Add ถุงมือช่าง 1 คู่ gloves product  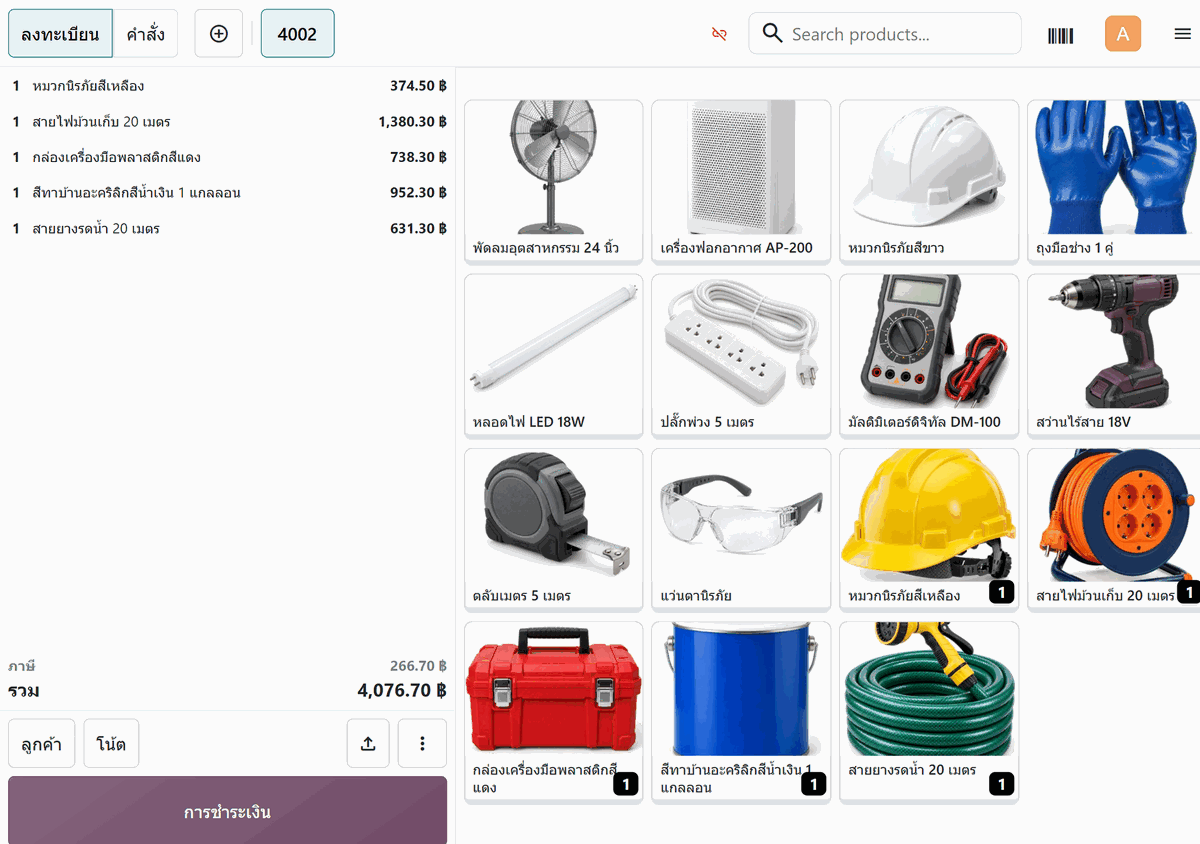(1114, 182)
